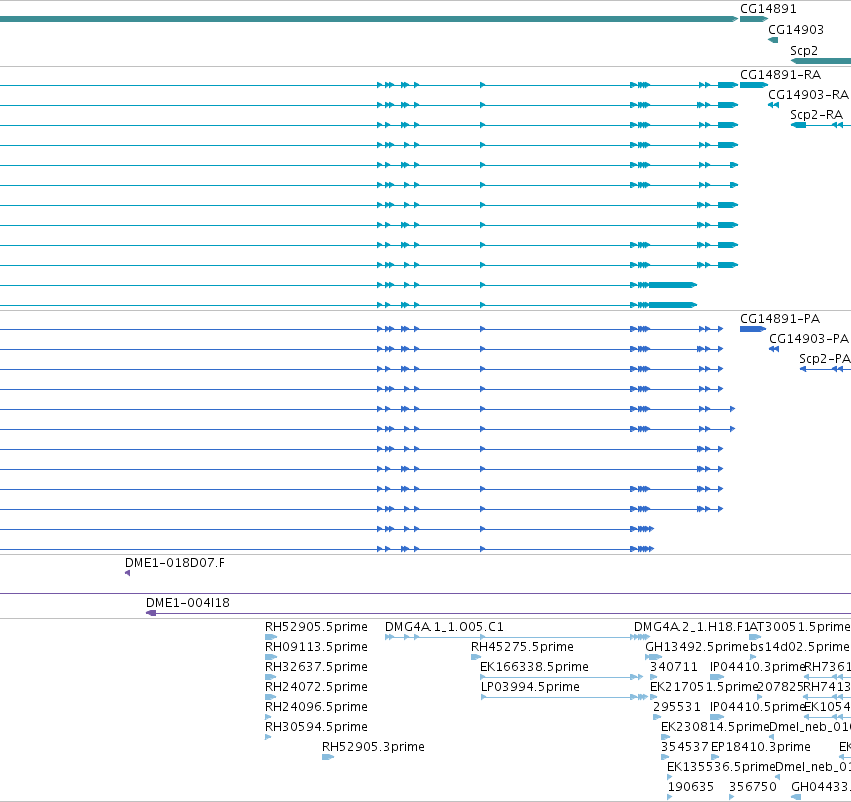This screenshot has width=851, height=802.
Task: Open the GH13492.5prime EST label
Action: click(697, 647)
